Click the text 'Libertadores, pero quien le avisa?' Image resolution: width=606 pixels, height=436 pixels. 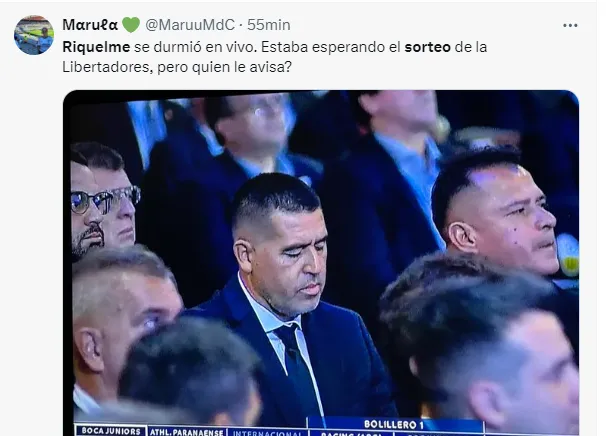coord(177,67)
